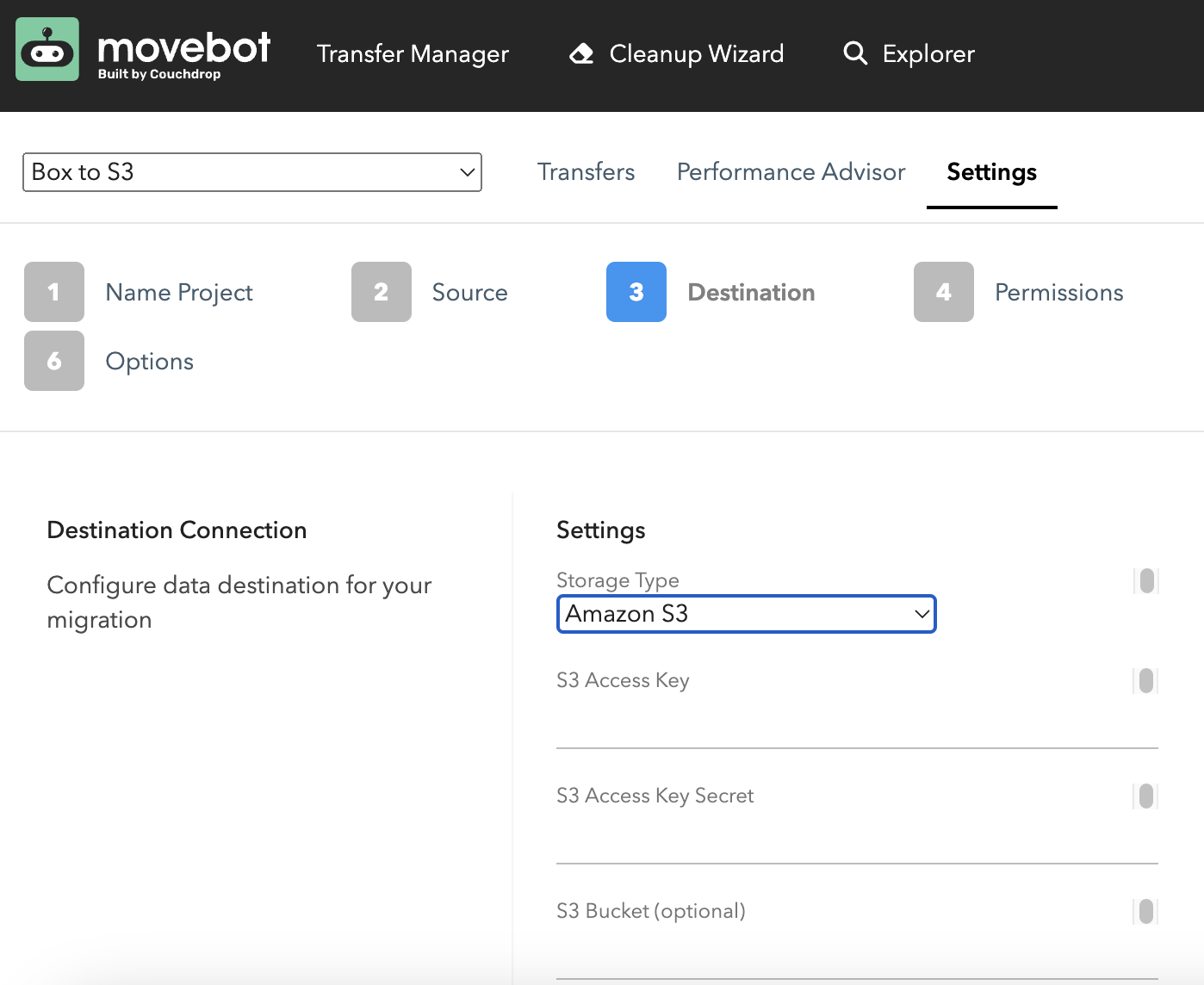Open step 6 Options badge
Image resolution: width=1204 pixels, height=985 pixels.
(53, 361)
